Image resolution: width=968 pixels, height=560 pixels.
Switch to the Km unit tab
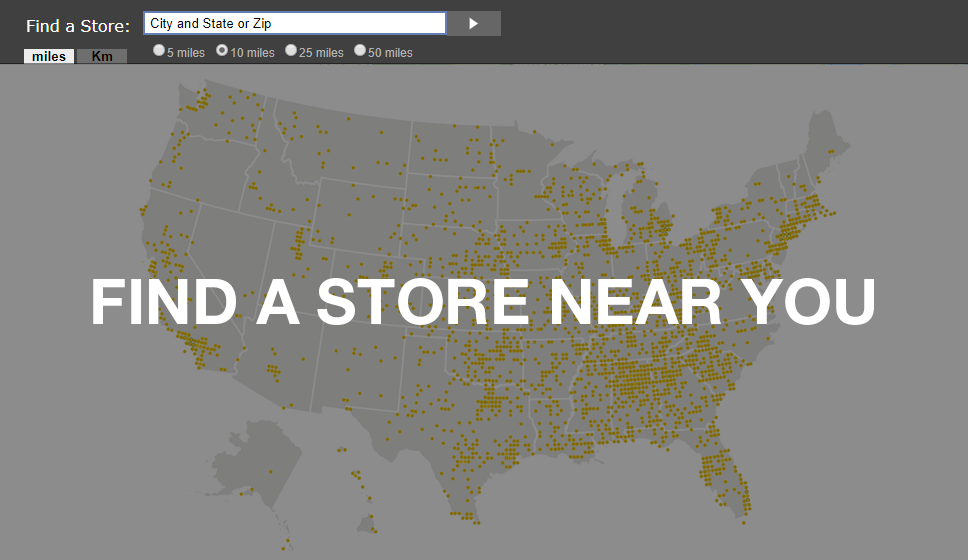point(102,56)
